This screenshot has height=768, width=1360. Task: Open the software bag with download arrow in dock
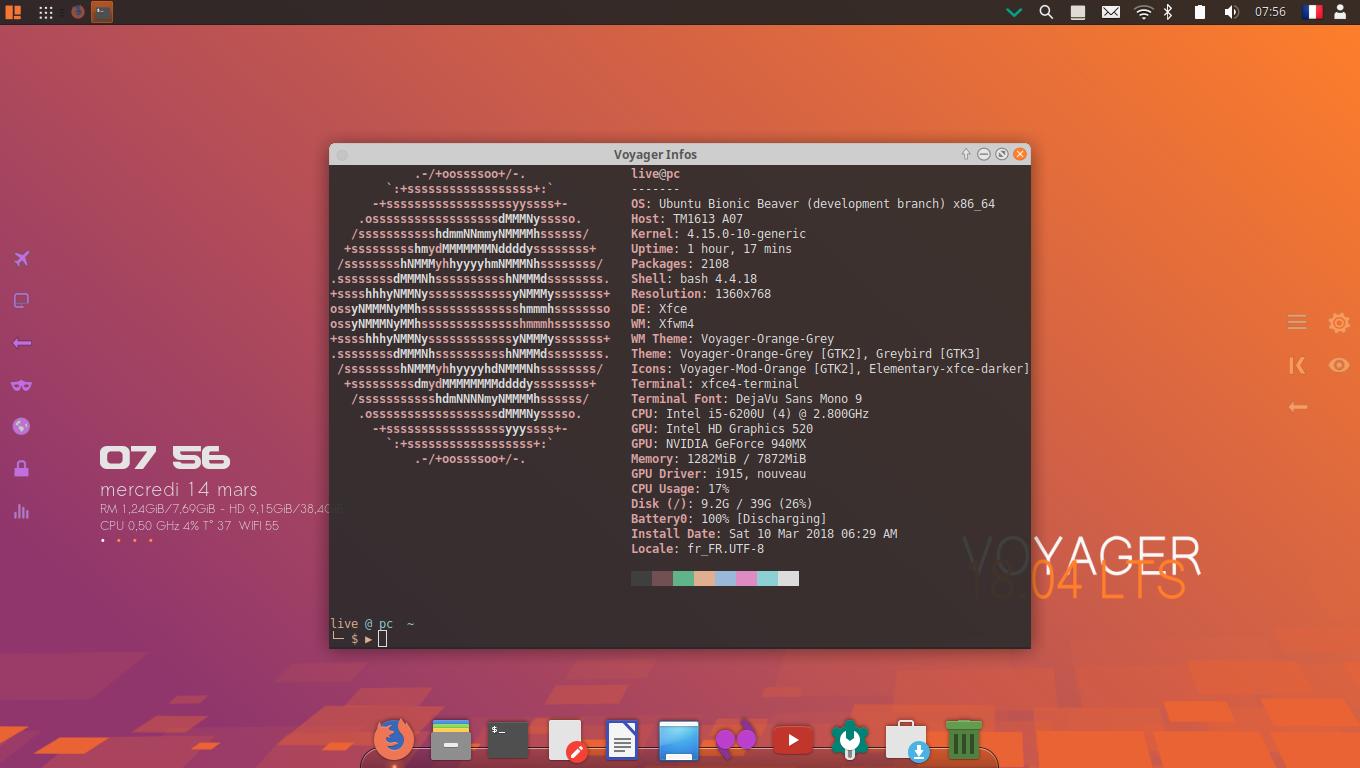coord(907,741)
